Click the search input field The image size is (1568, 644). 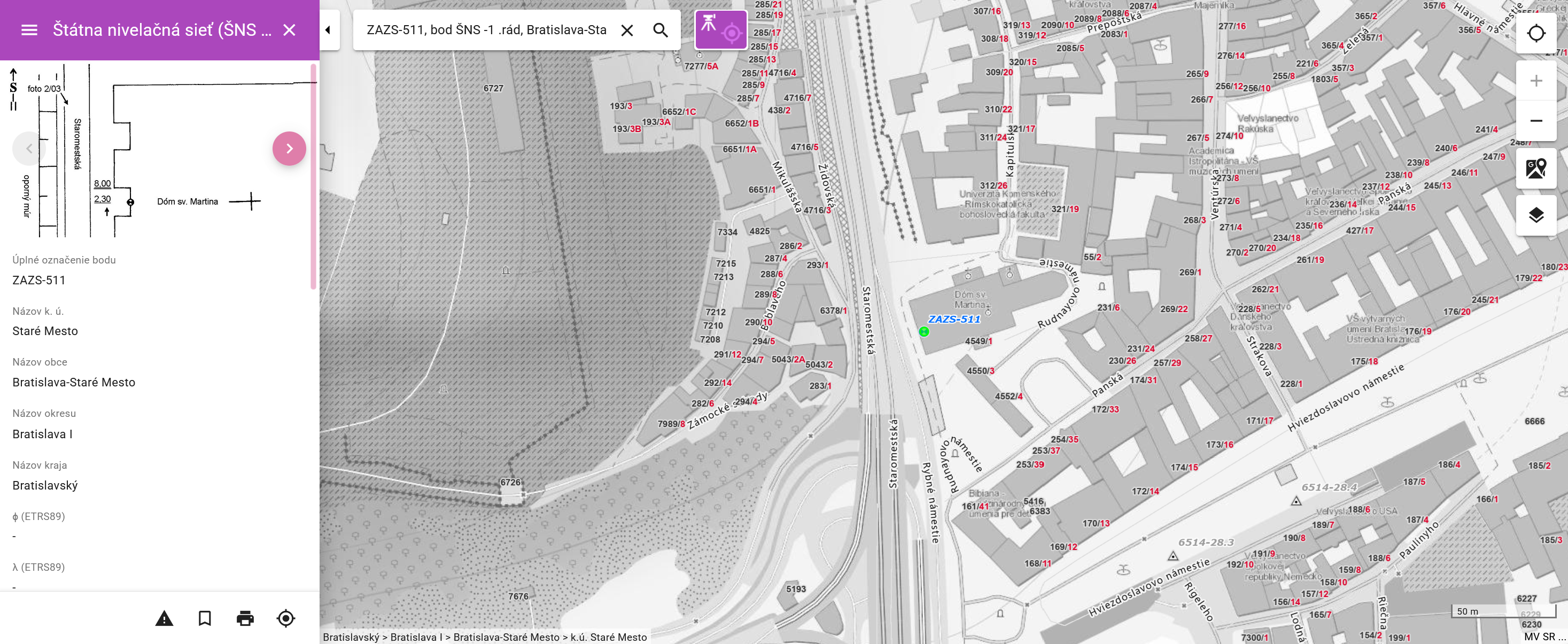(x=486, y=30)
